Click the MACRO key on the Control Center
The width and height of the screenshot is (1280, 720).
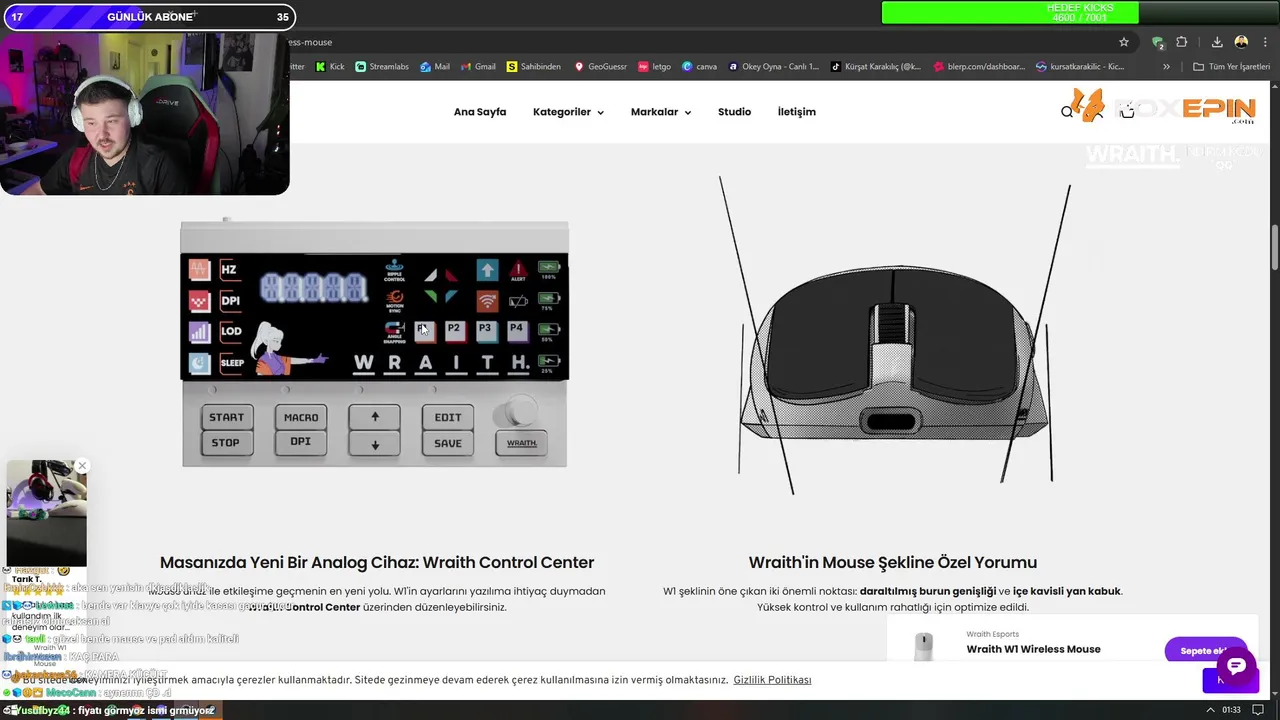click(301, 417)
